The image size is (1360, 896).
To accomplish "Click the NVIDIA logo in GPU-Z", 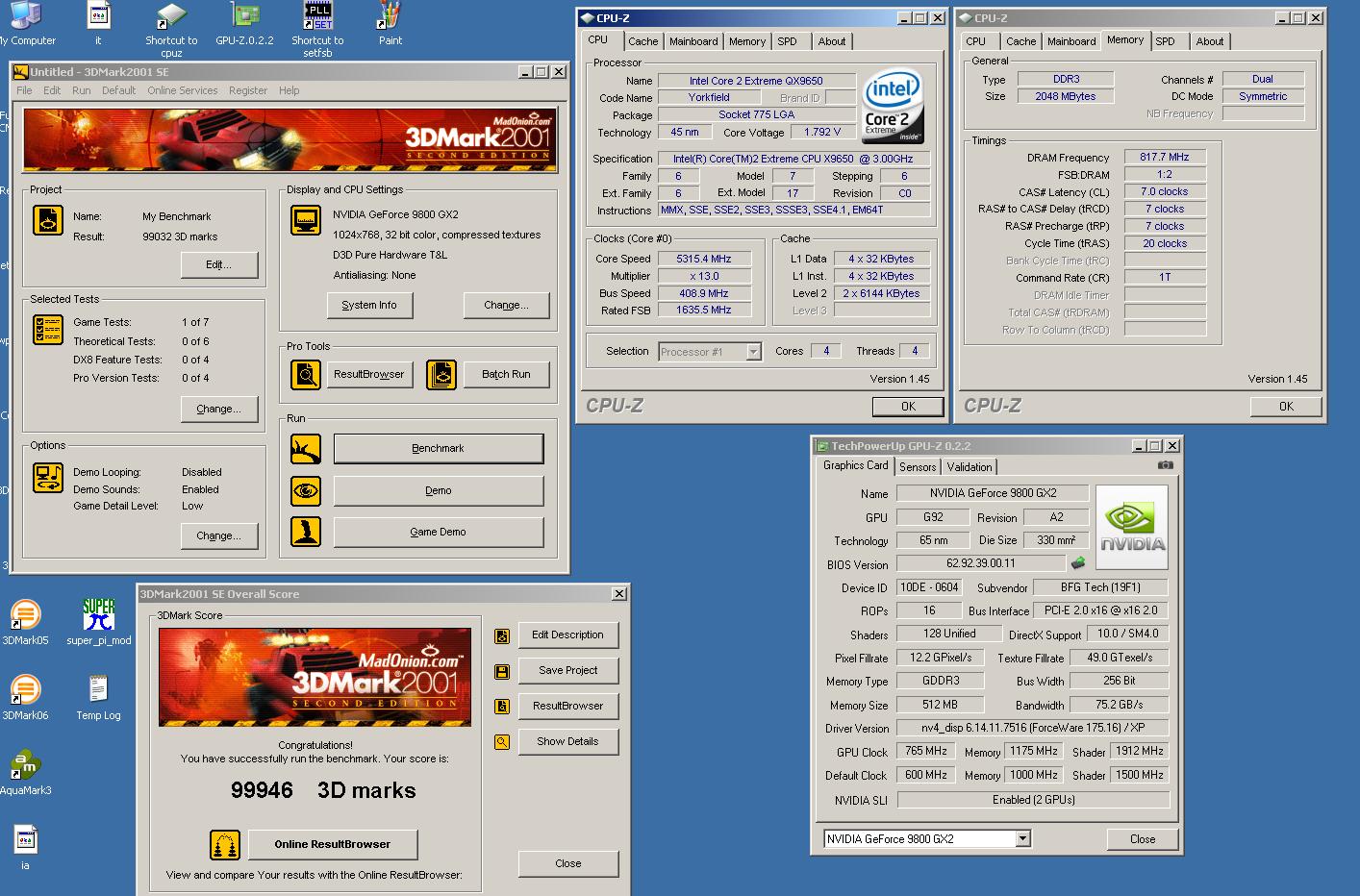I will [x=1132, y=527].
